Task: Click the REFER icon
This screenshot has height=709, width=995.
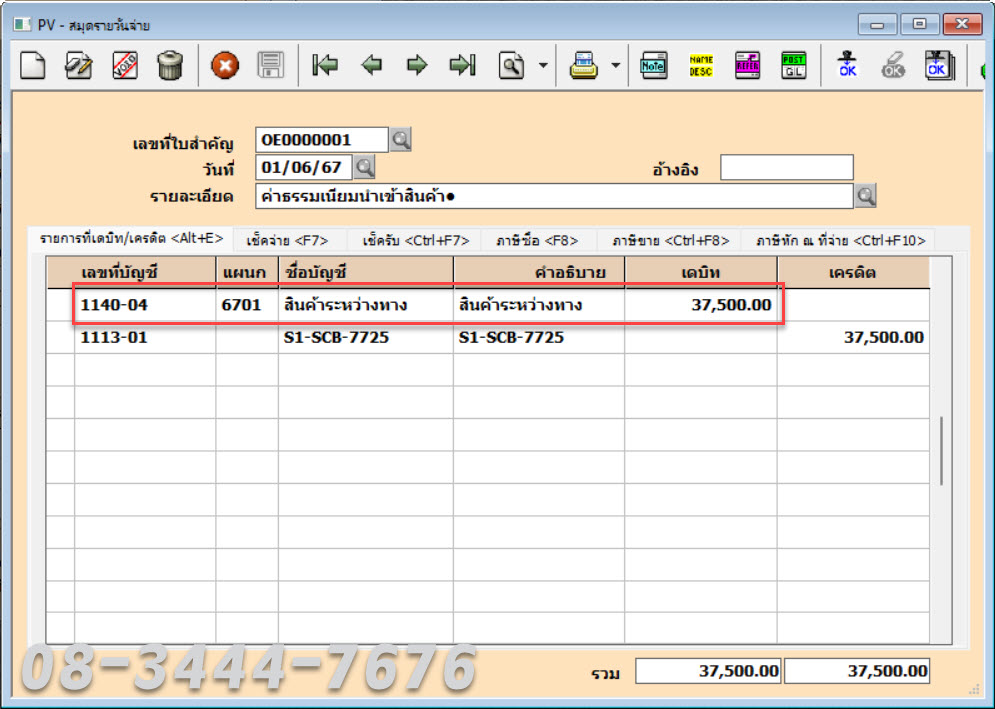Action: (748, 65)
